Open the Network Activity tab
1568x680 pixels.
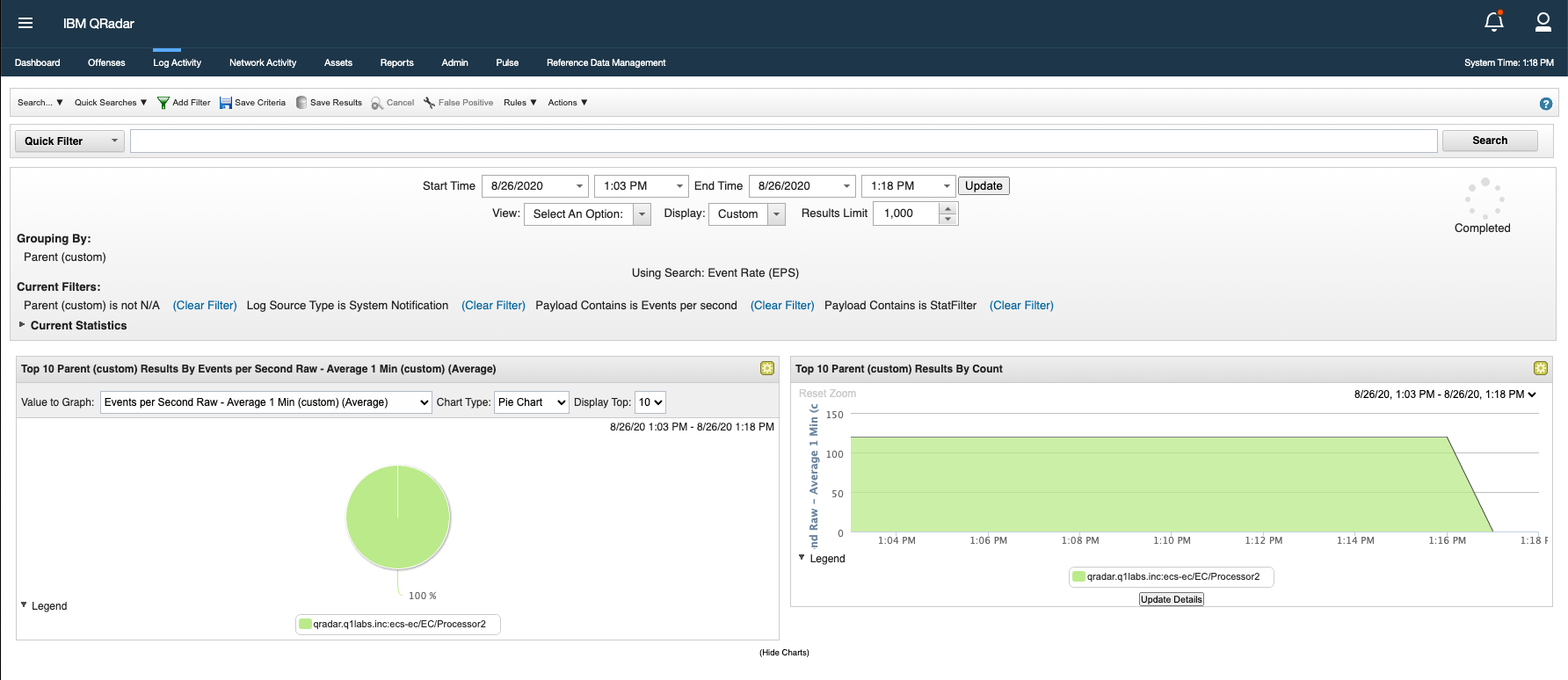click(263, 62)
